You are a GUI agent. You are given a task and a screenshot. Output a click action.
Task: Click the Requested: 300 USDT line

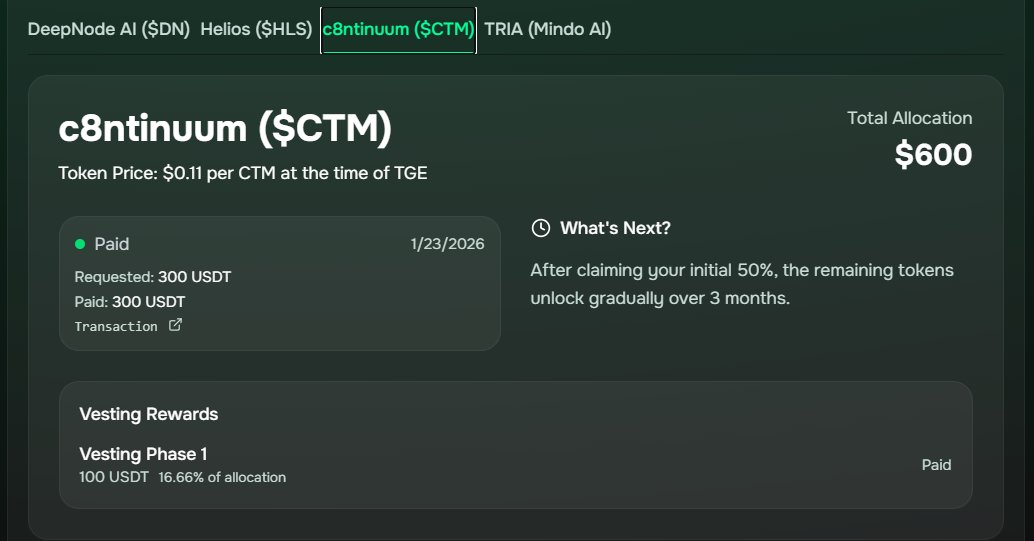point(153,276)
